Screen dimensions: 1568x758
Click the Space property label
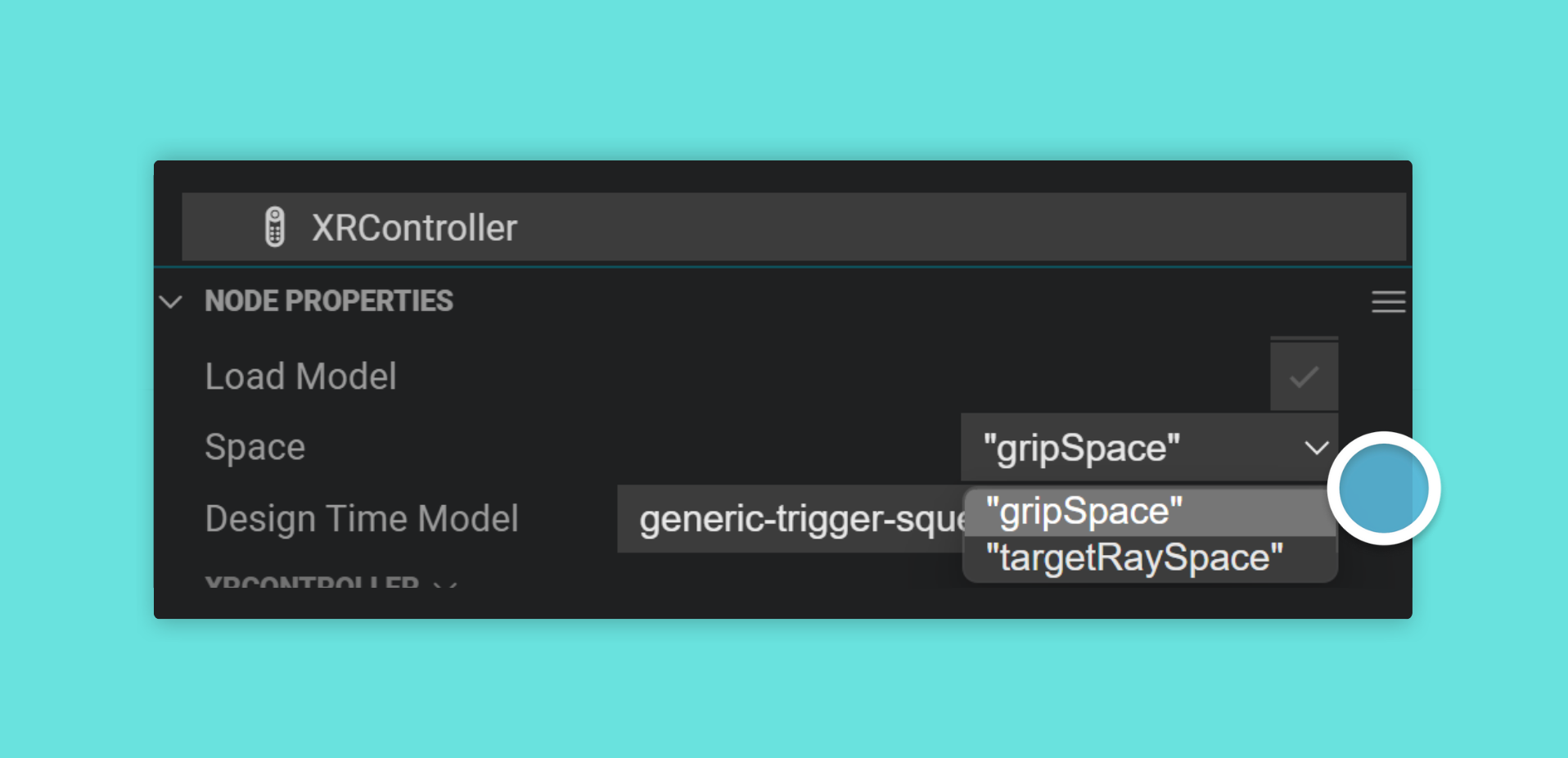click(x=255, y=448)
